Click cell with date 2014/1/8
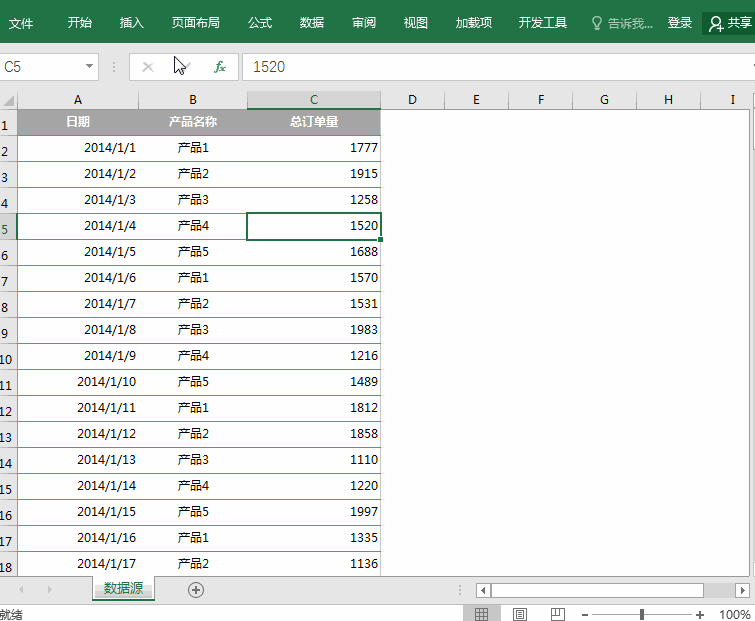Viewport: 755px width, 621px height. pos(78,330)
